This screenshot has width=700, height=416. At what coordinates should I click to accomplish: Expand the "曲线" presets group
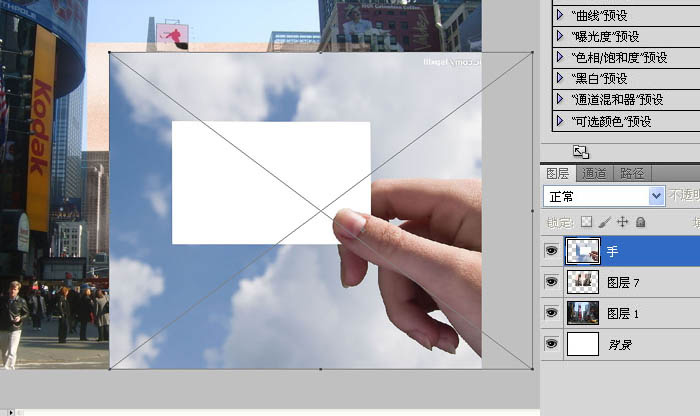click(559, 15)
